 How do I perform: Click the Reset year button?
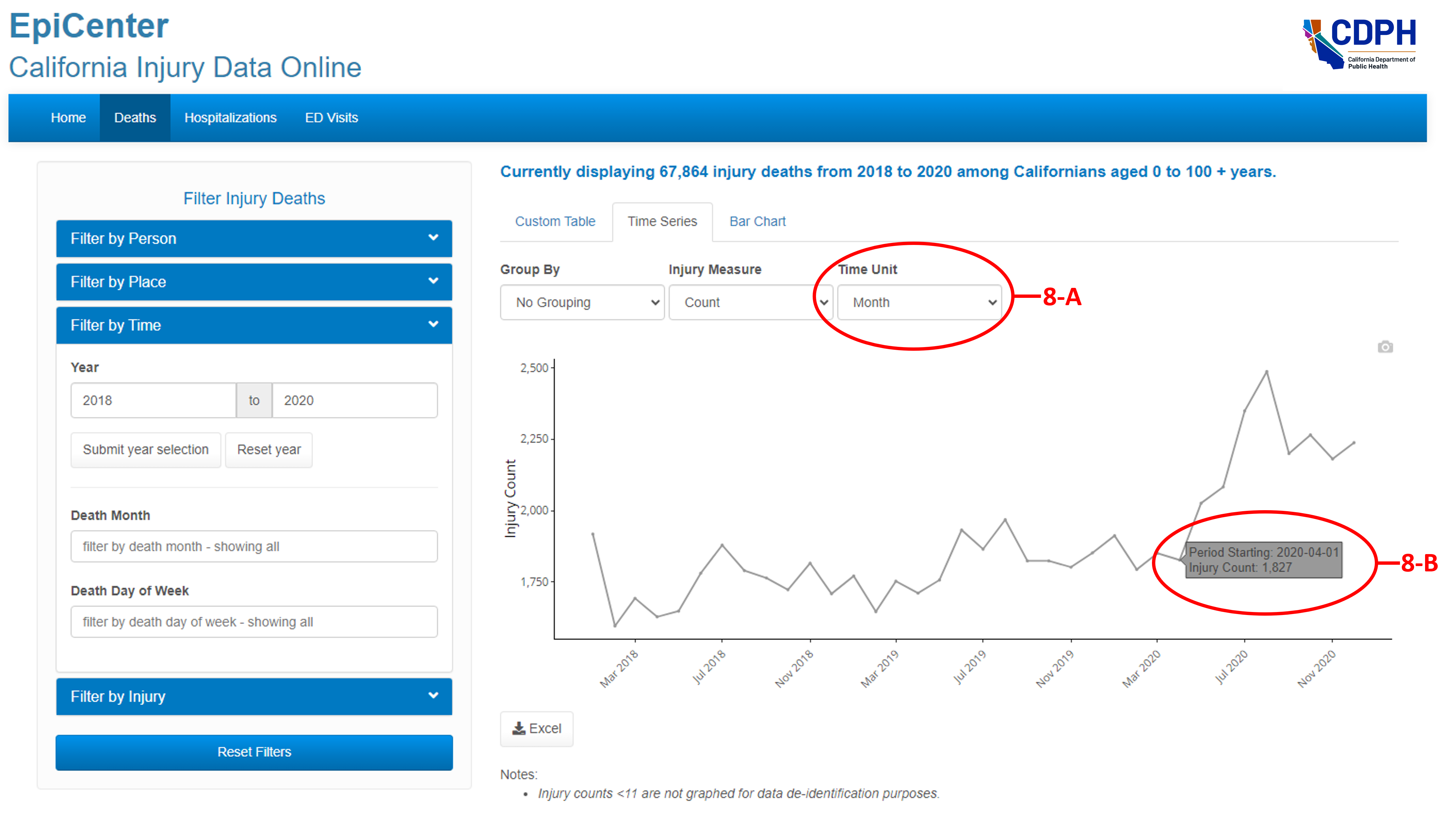pos(268,449)
